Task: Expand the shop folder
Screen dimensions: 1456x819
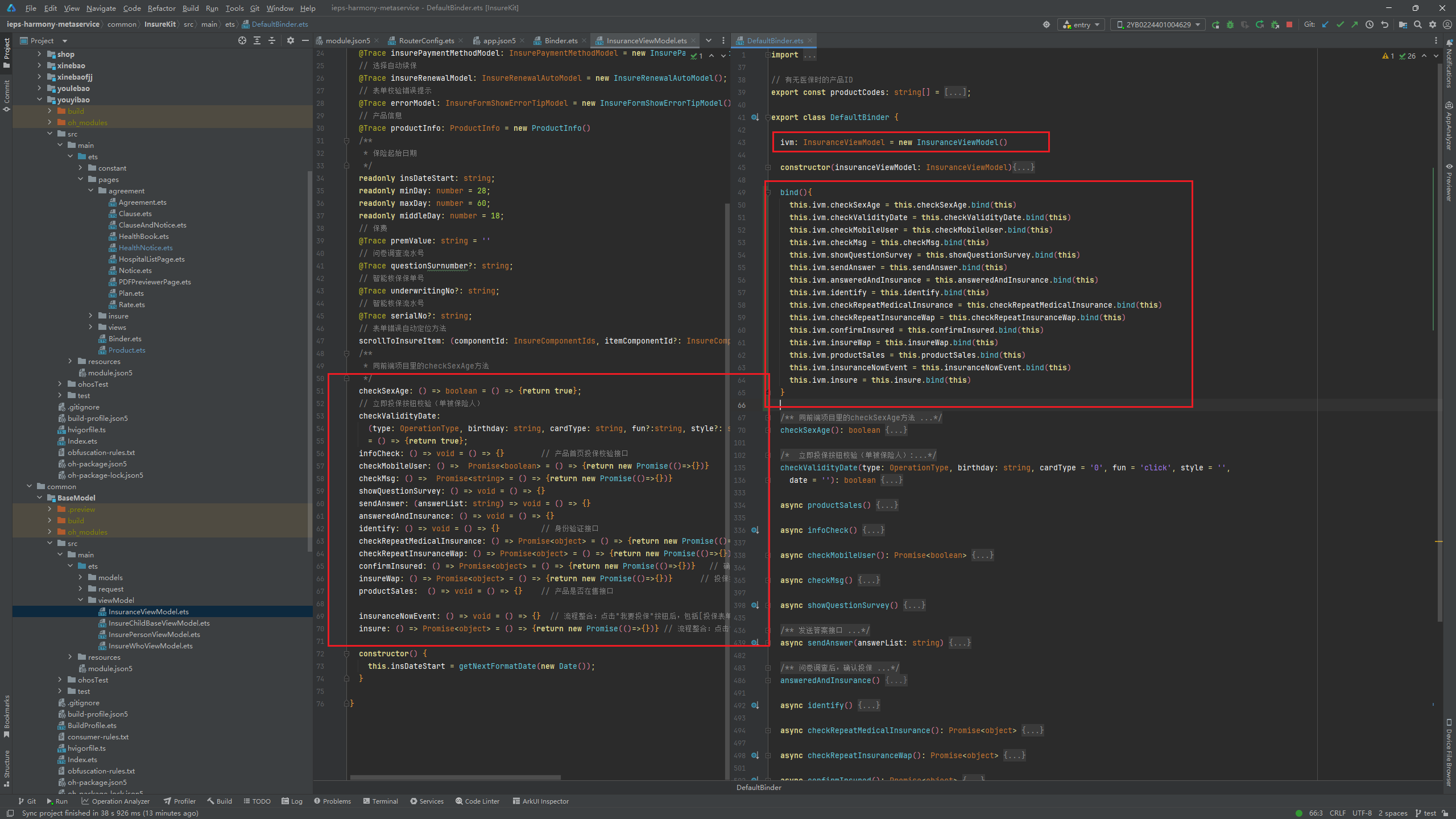Action: tap(39, 54)
